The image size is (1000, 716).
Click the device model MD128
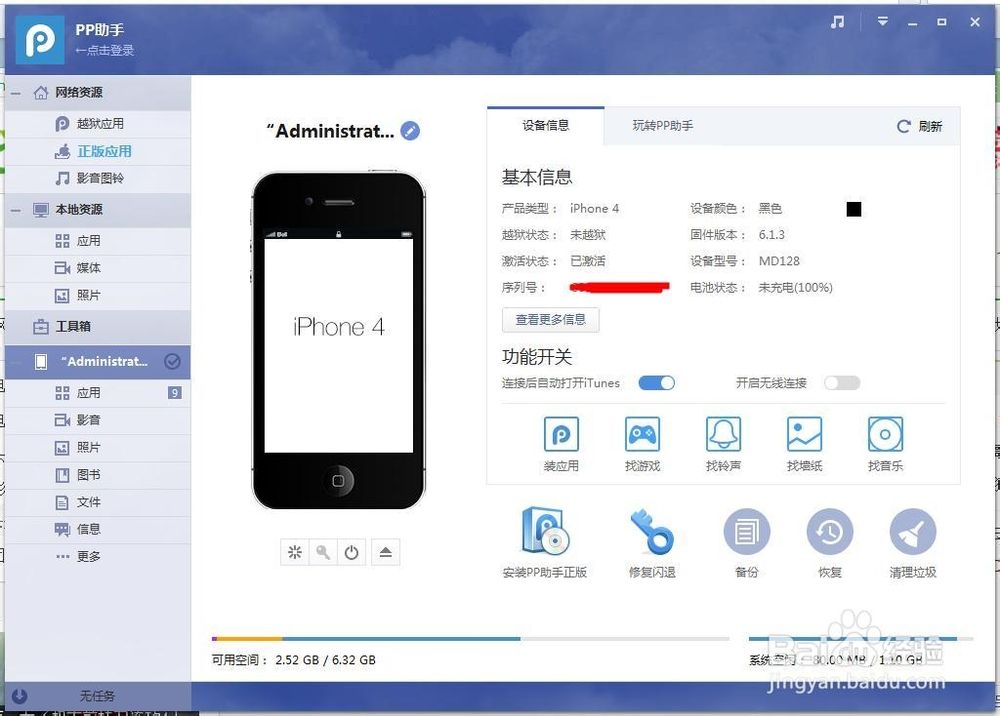779,261
